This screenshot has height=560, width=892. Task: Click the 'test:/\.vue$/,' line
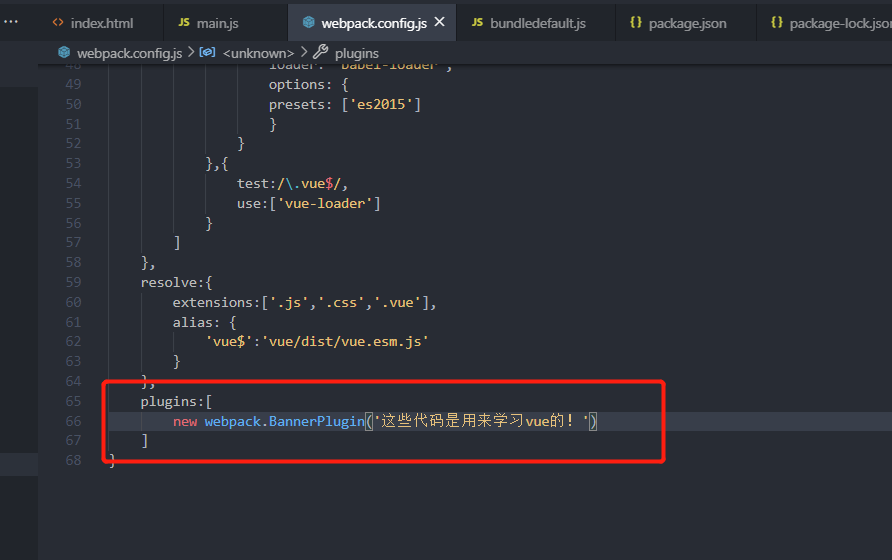pyautogui.click(x=292, y=184)
